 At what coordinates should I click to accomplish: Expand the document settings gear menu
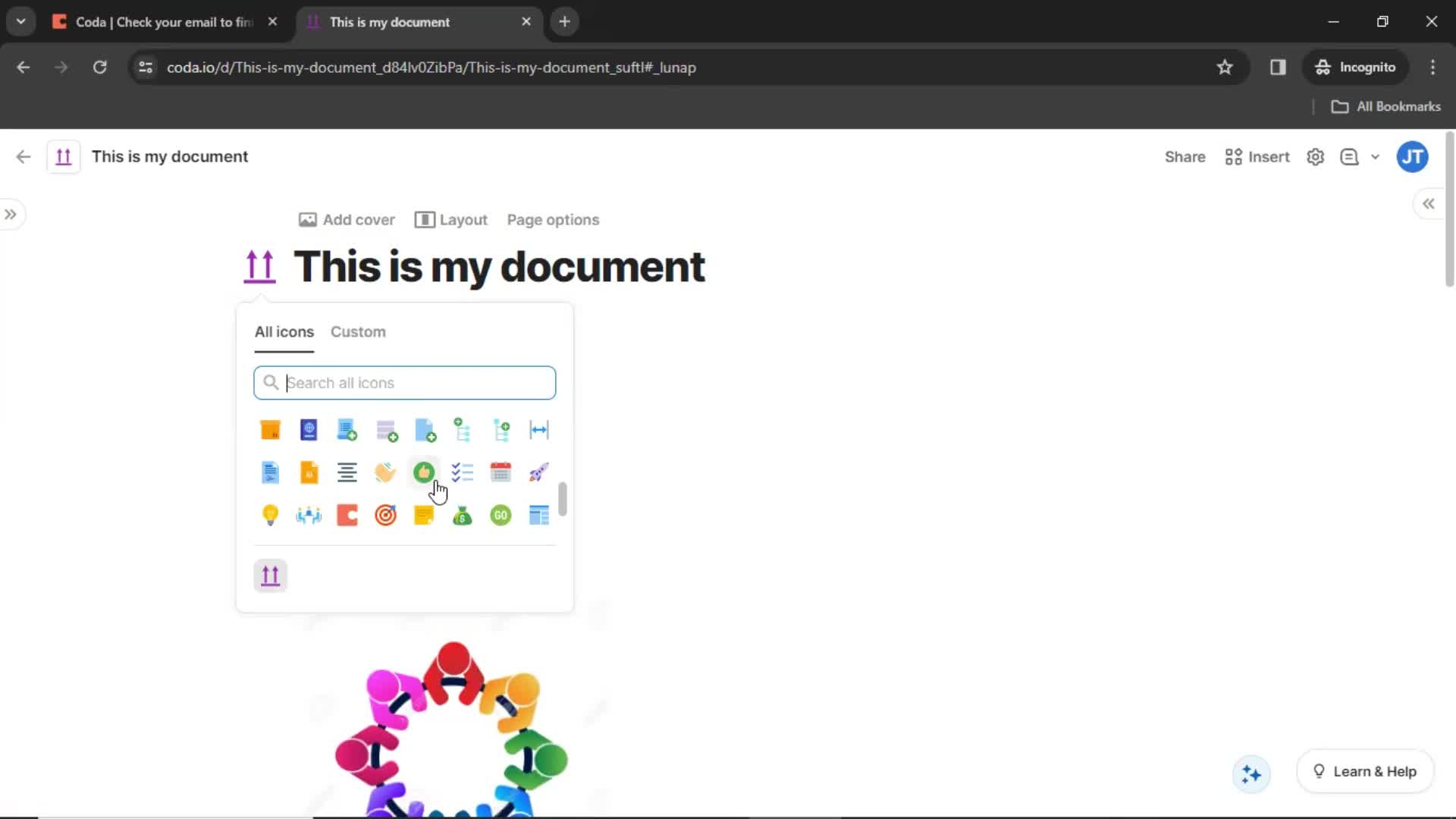pos(1317,157)
